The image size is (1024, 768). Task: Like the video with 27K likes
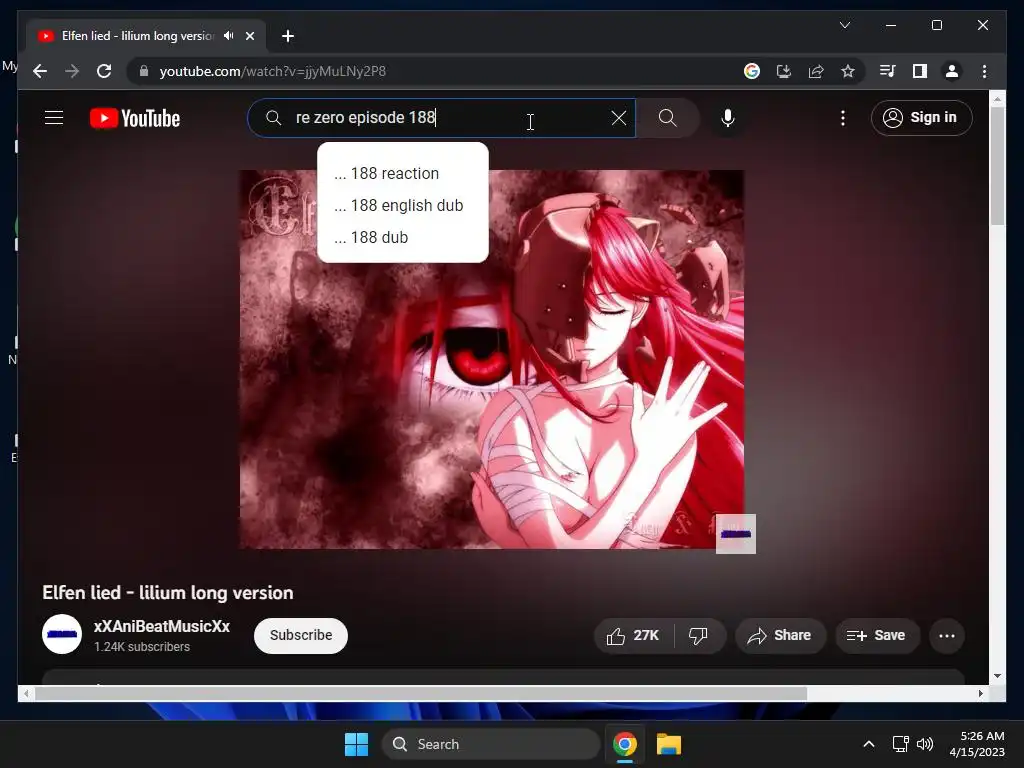point(633,635)
